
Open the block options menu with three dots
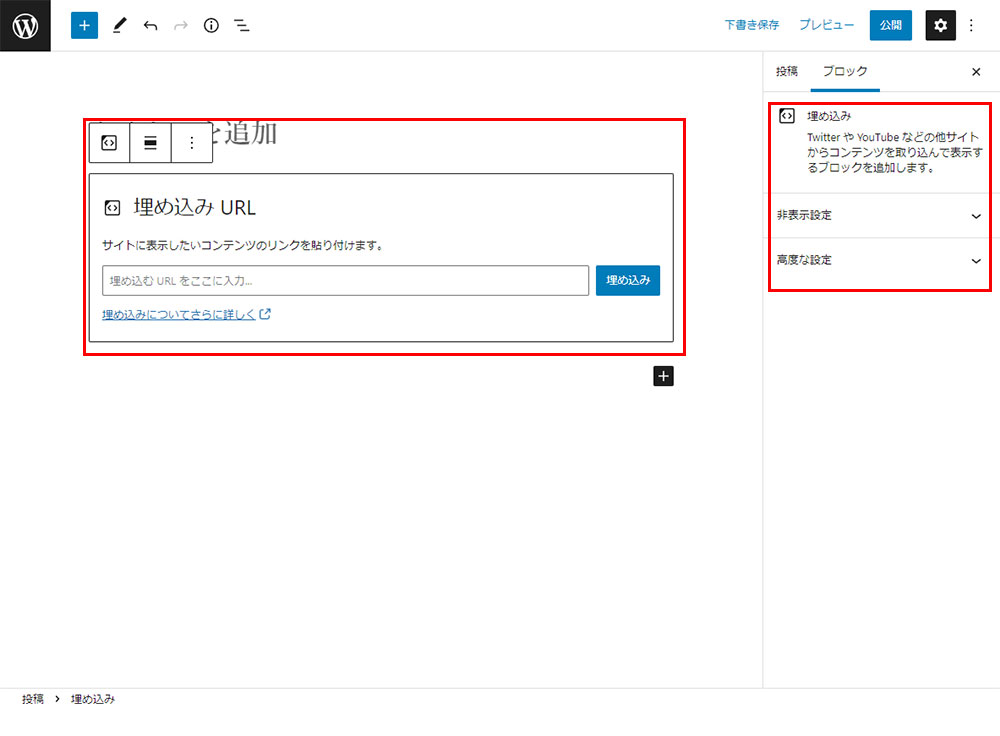[x=191, y=143]
